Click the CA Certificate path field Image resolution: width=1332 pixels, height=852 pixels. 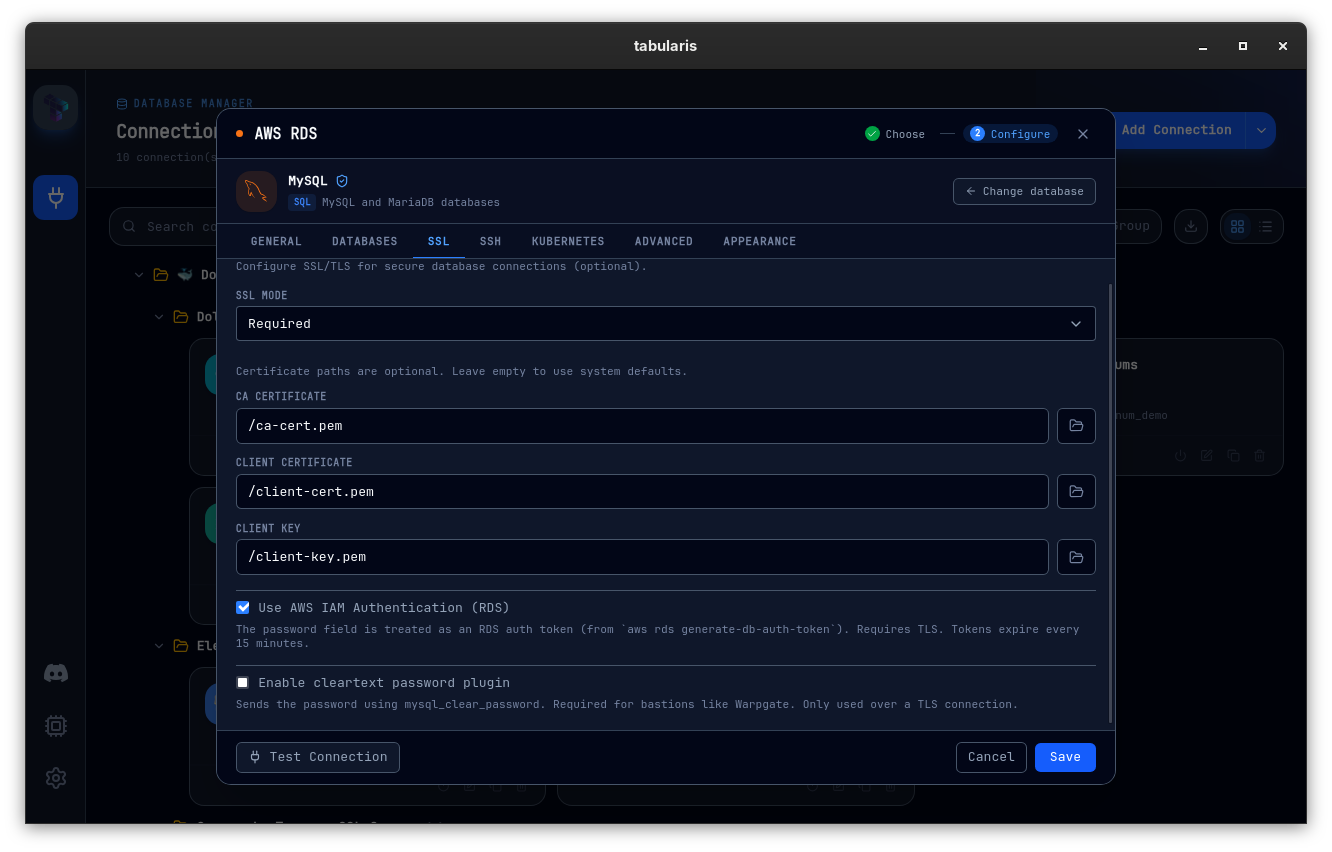pyautogui.click(x=642, y=425)
